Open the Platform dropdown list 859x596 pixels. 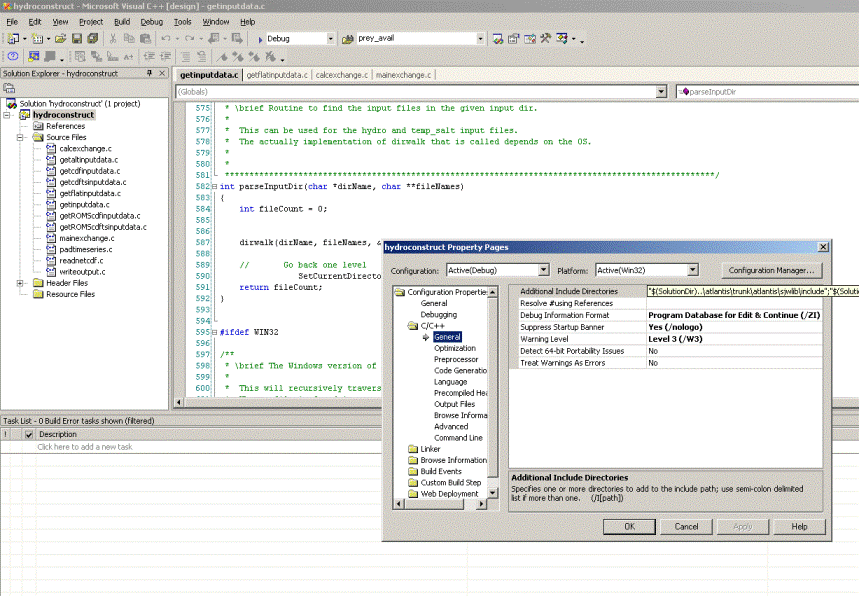pos(692,270)
